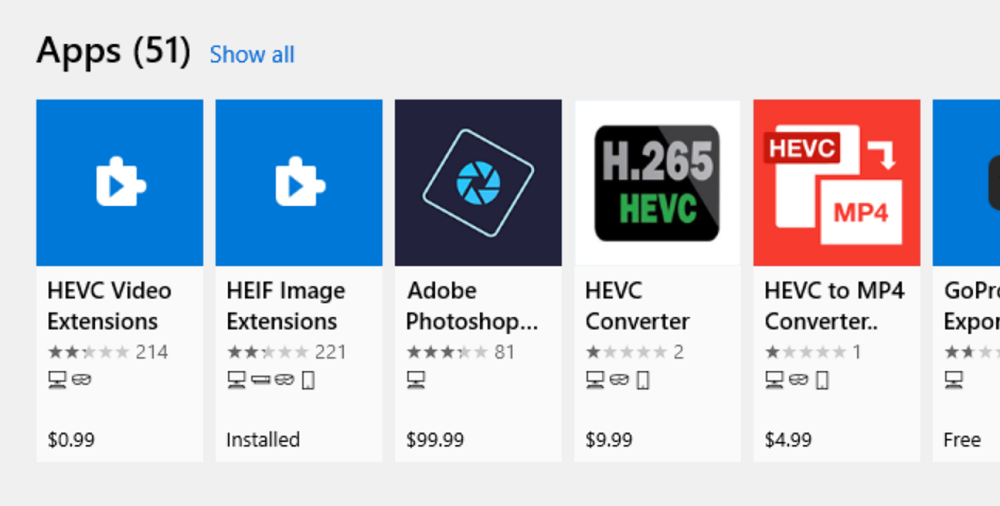Click the H.265 HEVC Converter icon
Image resolution: width=1000 pixels, height=506 pixels.
coord(657,182)
